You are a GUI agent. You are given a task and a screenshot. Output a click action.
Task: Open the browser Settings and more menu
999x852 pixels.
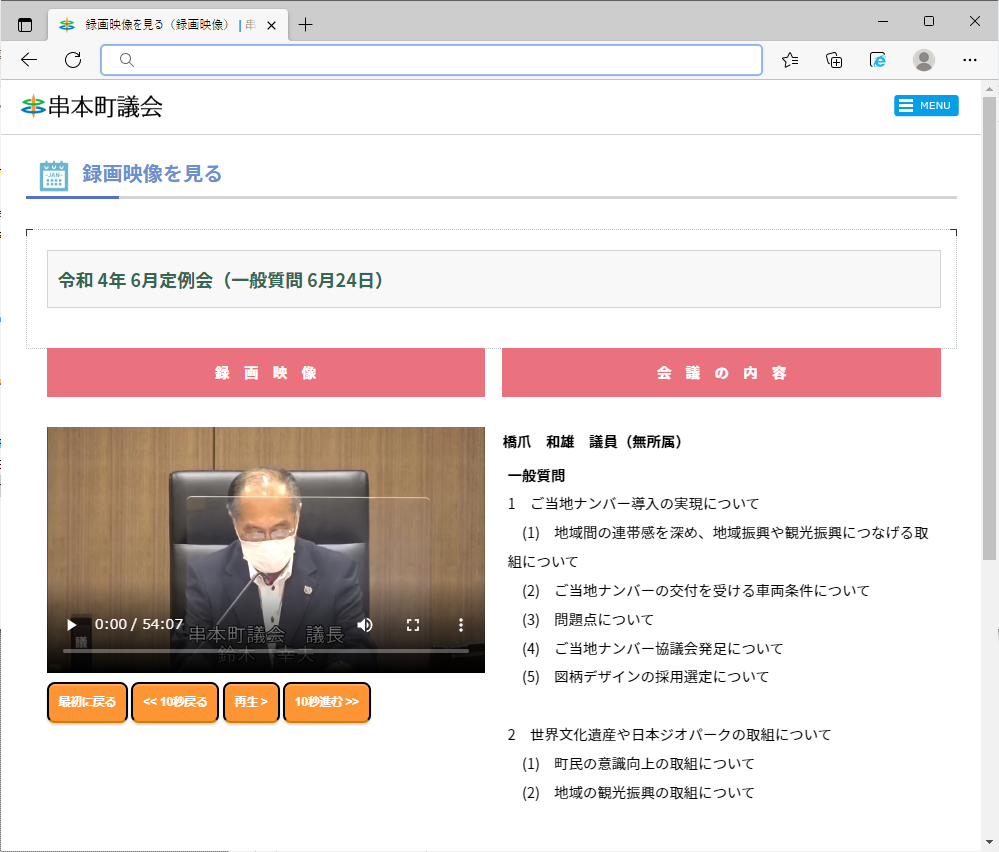pyautogui.click(x=970, y=60)
